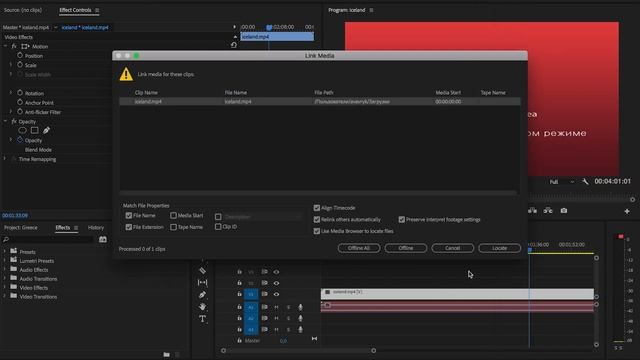Viewport: 640px width, 360px height.
Task: Enable voice-over record on track A1
Action: [x=300, y=307]
